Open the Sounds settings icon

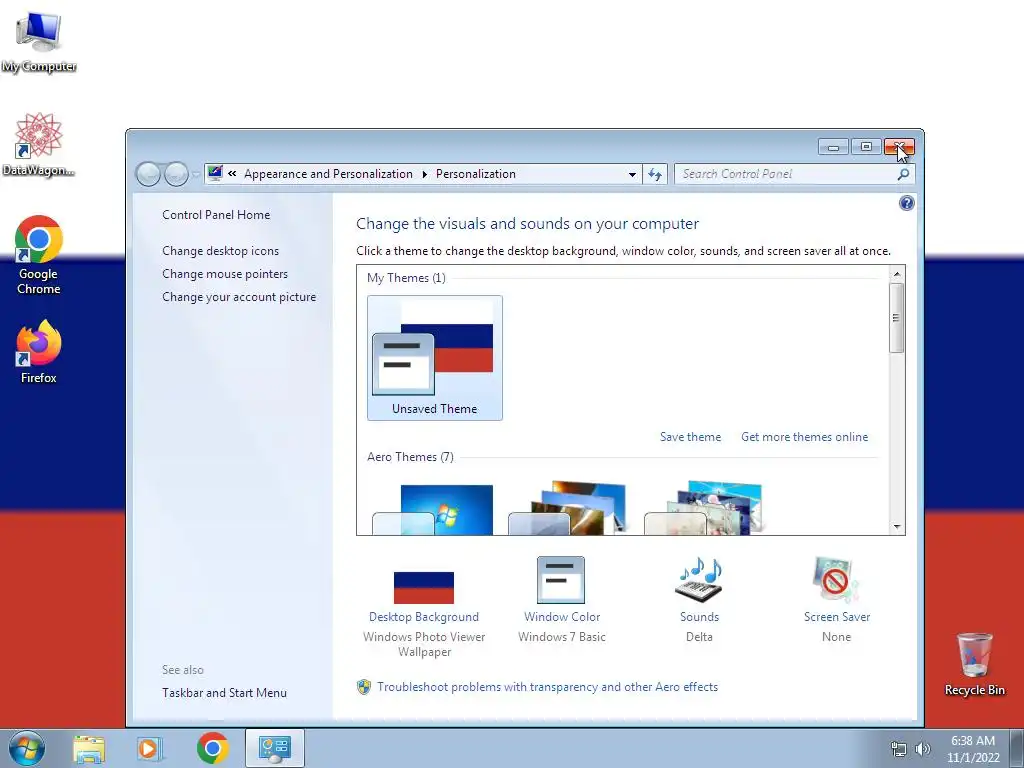tap(699, 579)
